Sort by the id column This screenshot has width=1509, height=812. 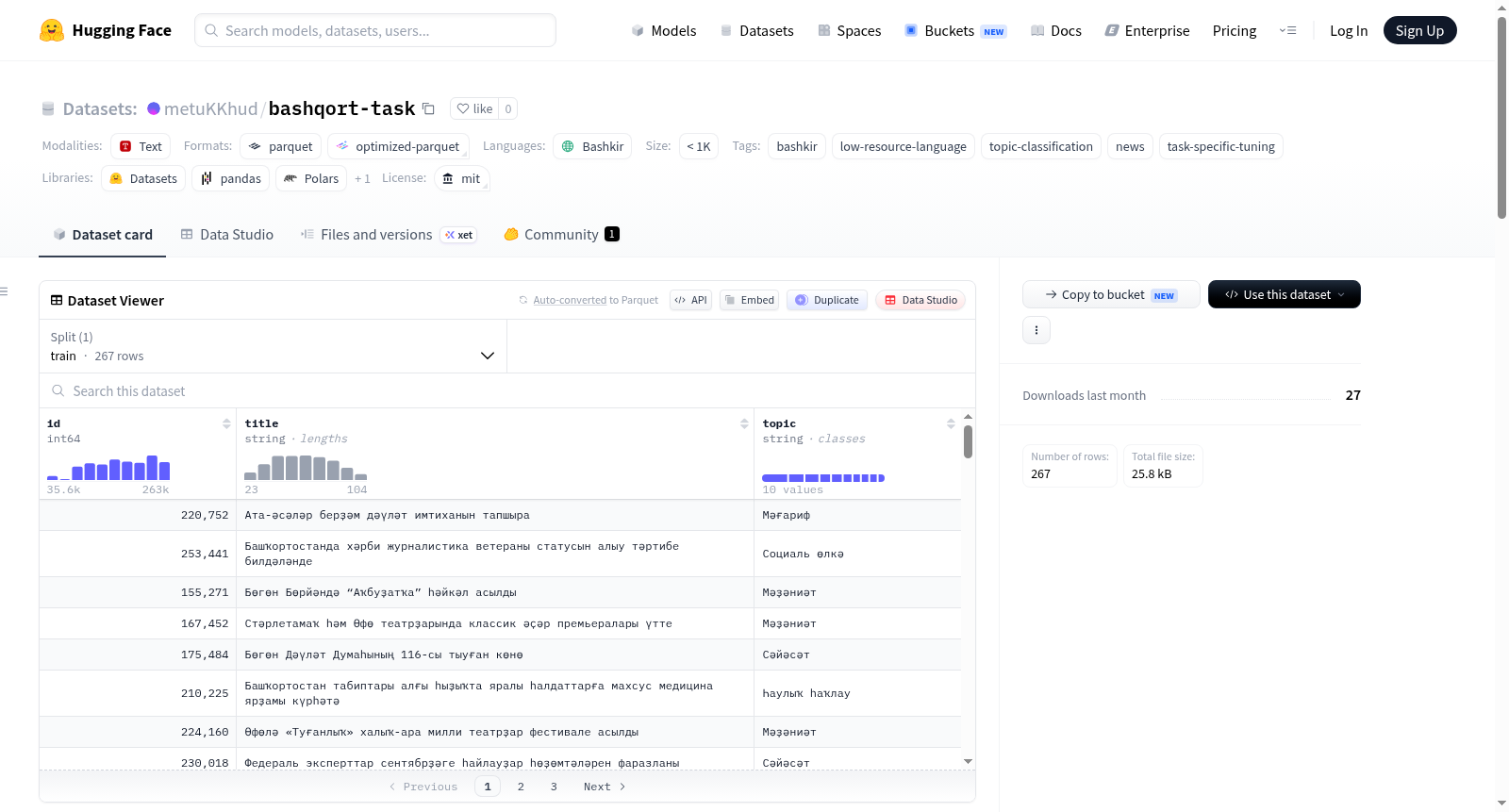226,423
